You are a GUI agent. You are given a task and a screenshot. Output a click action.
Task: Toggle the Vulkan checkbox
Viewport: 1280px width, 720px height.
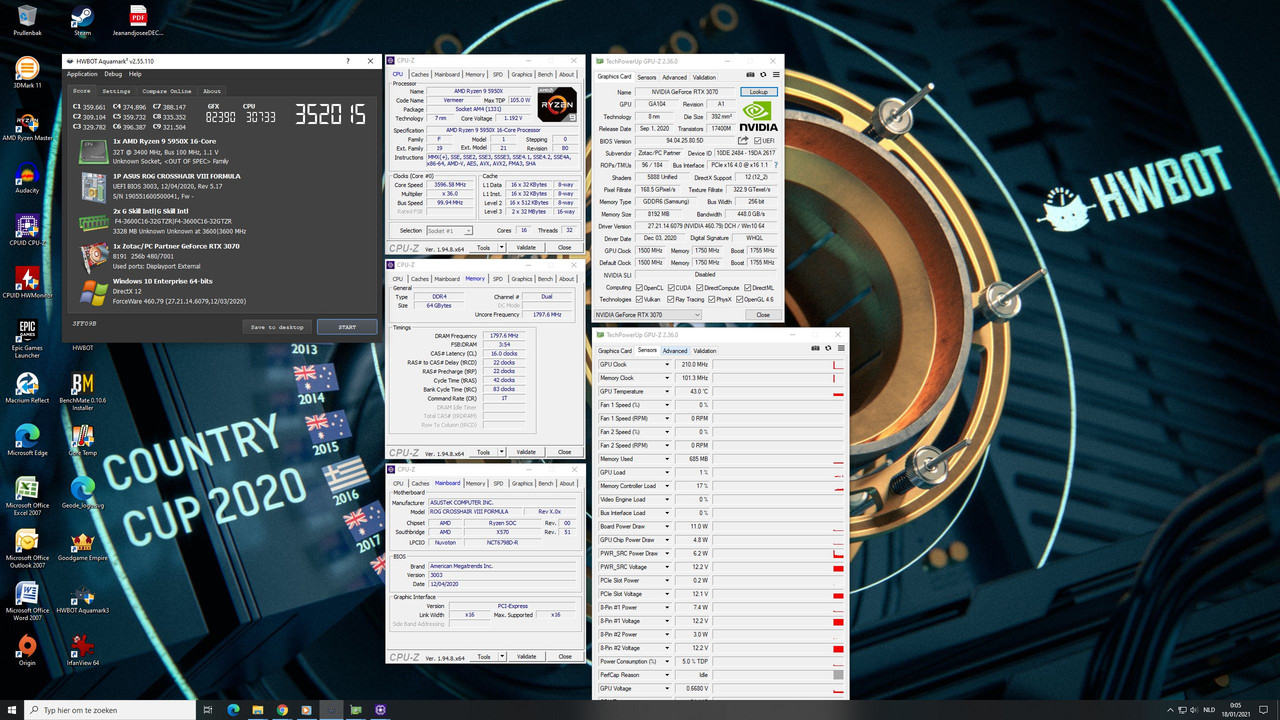(640, 299)
